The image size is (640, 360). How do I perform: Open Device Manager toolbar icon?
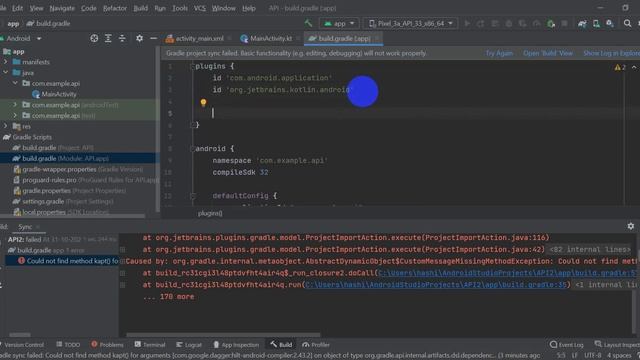(596, 24)
